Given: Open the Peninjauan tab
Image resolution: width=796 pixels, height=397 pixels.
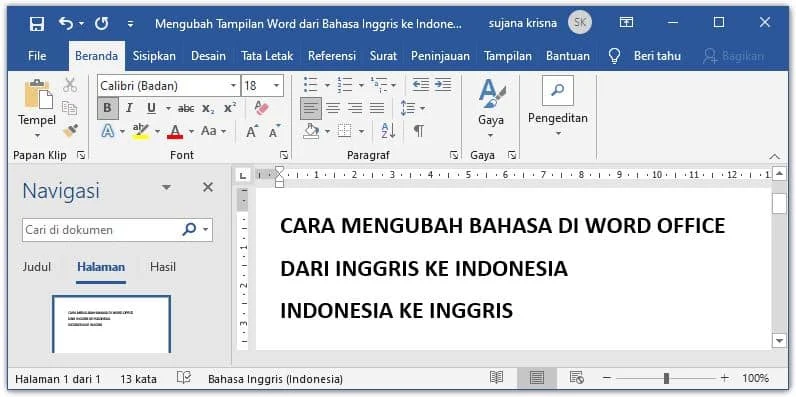Looking at the screenshot, I should 440,56.
